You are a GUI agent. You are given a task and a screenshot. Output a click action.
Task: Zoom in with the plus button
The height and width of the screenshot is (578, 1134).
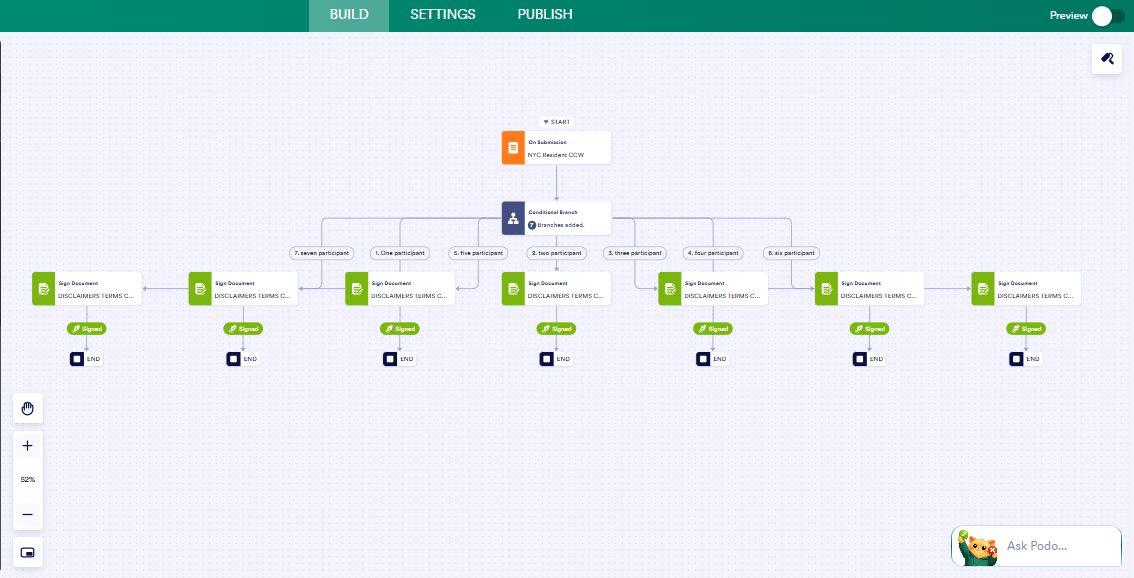(27, 446)
